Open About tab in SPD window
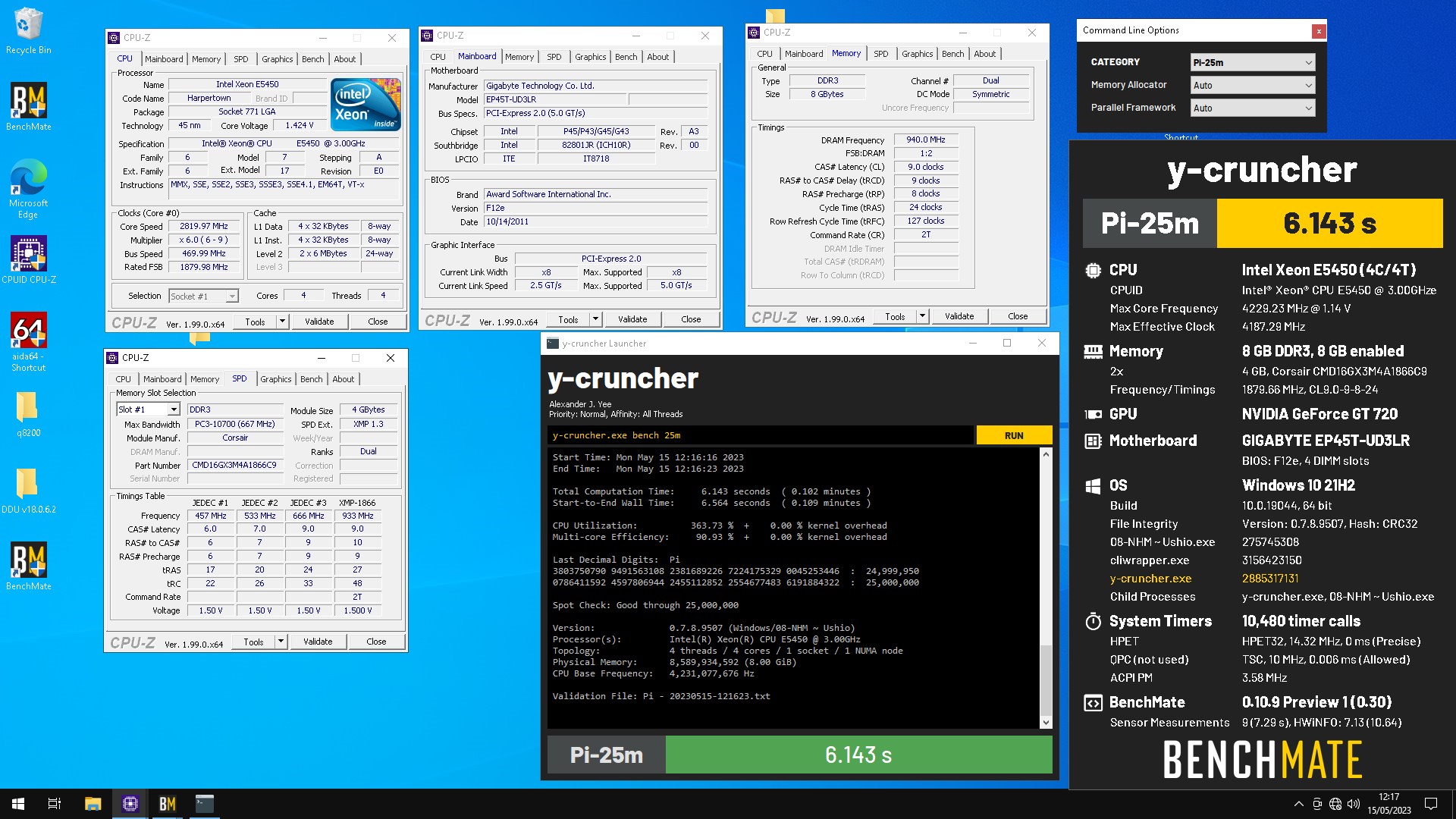Screen dimensions: 1456x819 coord(343,379)
